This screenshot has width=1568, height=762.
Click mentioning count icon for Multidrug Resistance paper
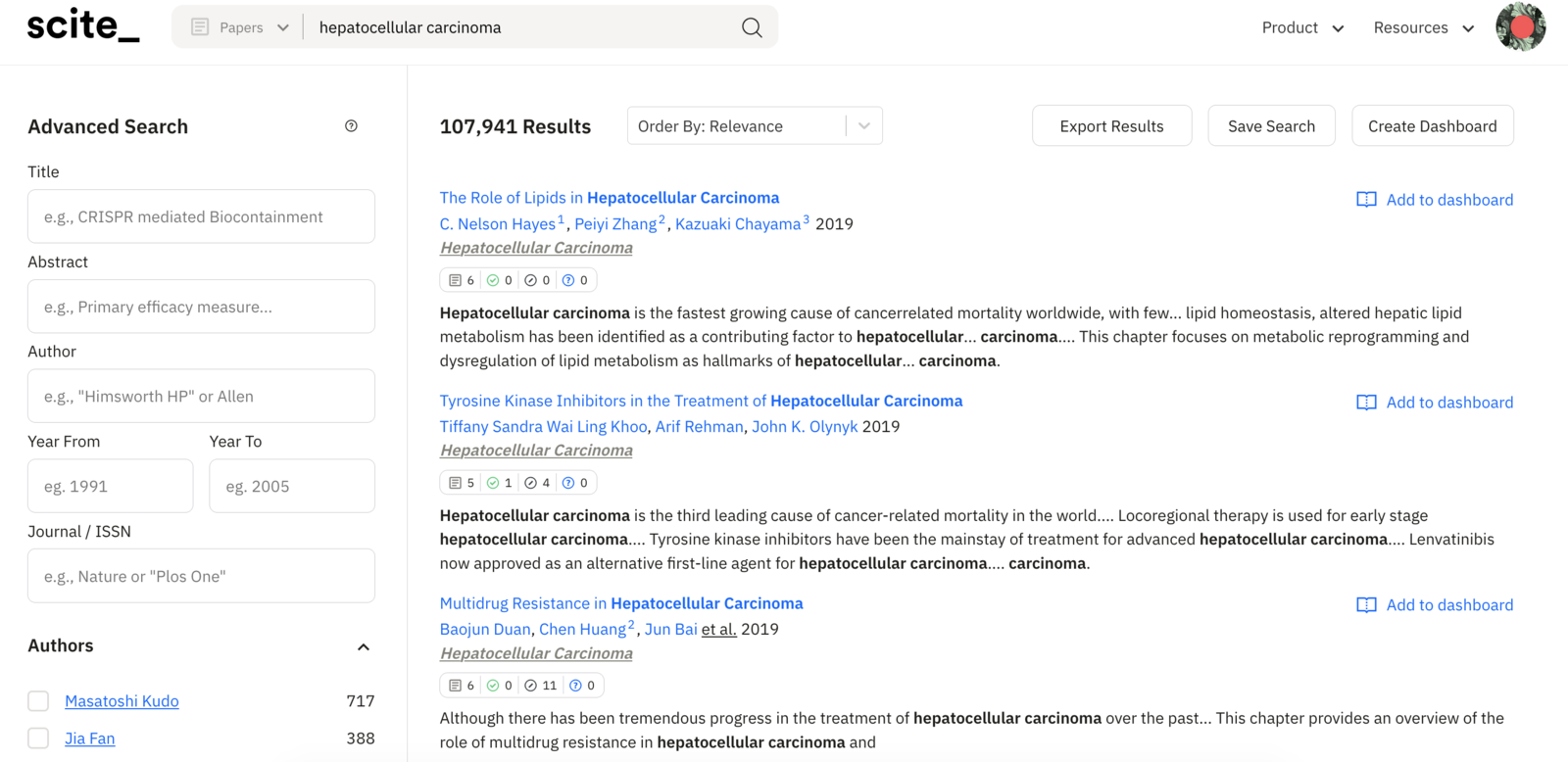tap(575, 686)
